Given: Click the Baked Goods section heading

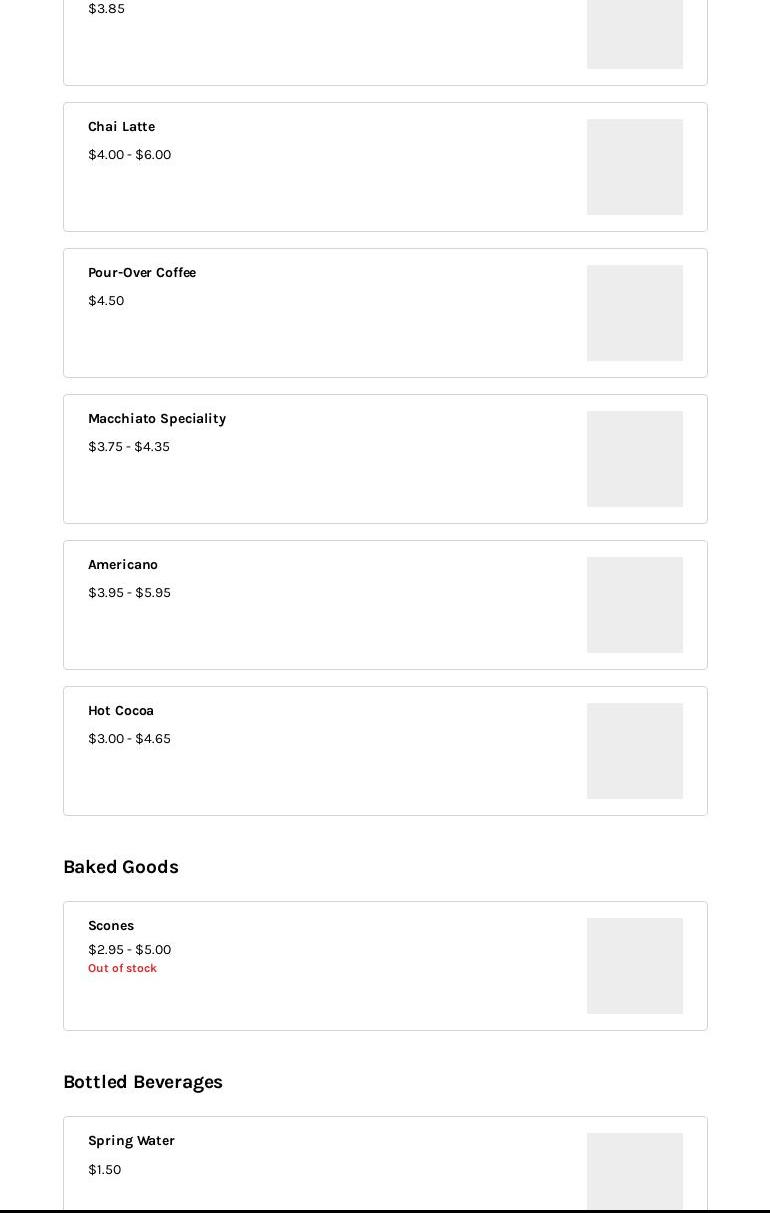Looking at the screenshot, I should (x=121, y=867).
